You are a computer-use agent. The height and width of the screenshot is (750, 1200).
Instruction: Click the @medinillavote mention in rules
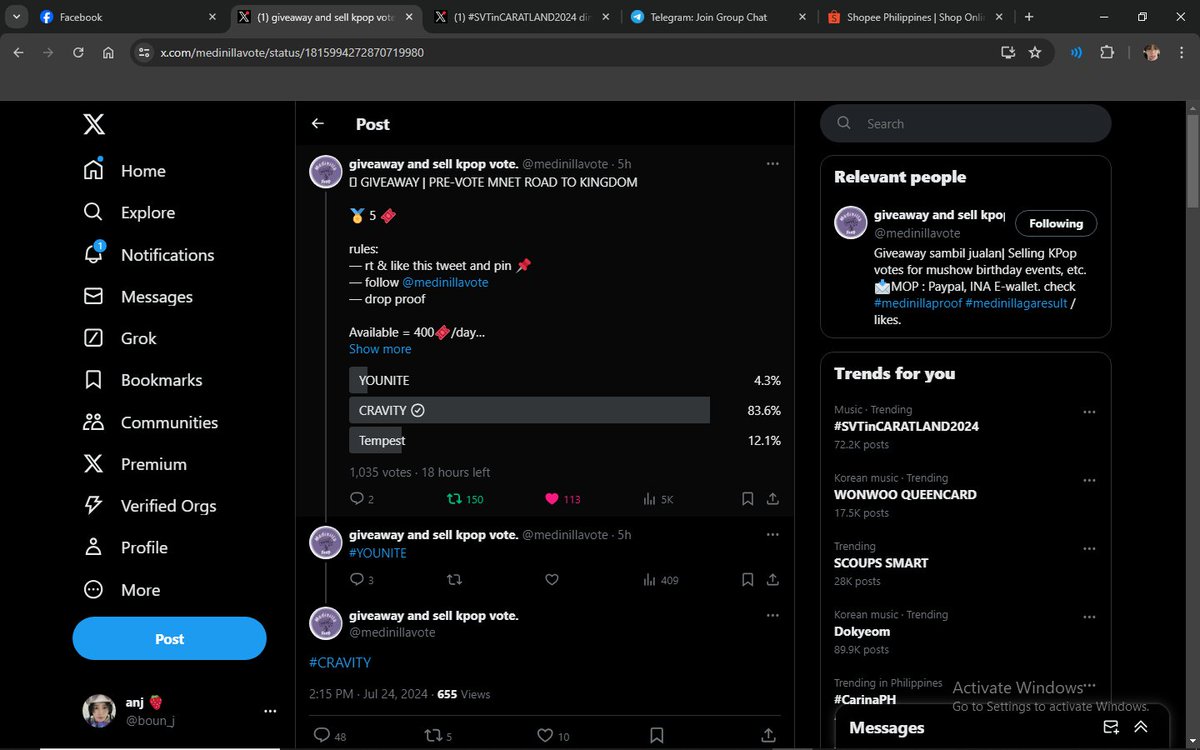click(445, 282)
